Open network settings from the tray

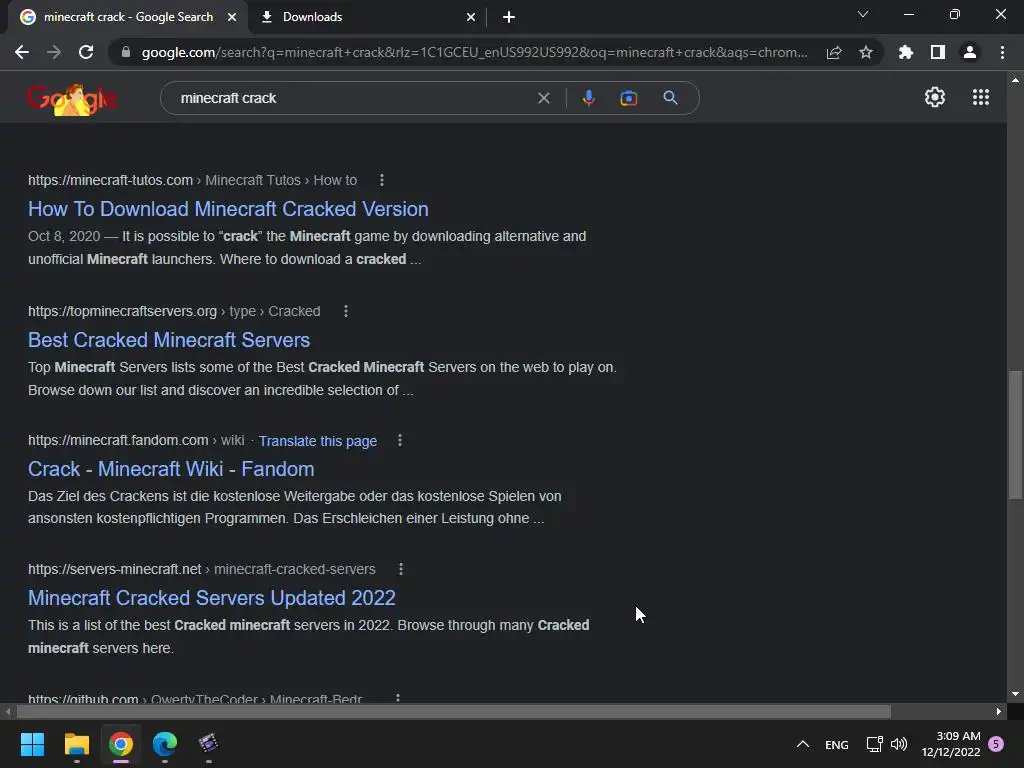click(874, 744)
